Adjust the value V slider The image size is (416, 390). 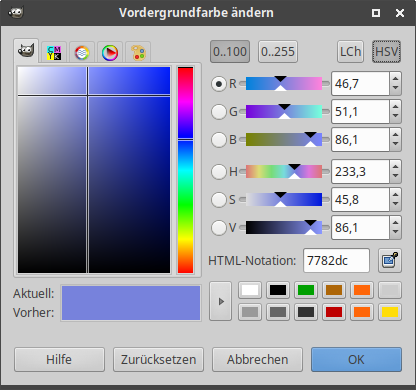click(x=284, y=227)
